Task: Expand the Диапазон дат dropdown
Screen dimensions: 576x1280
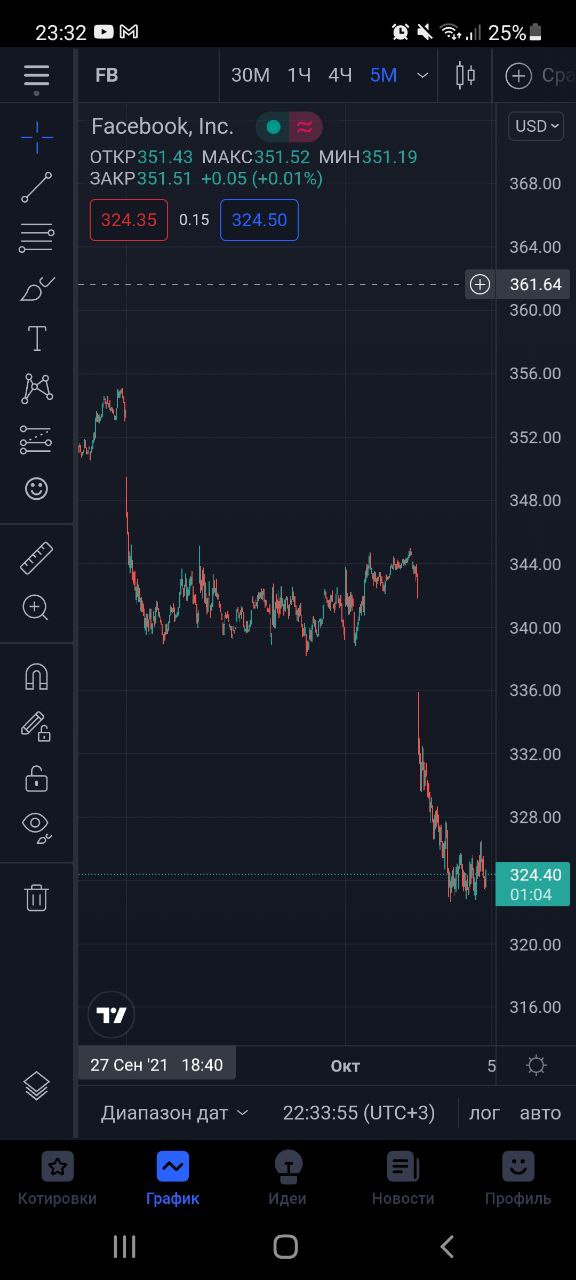Action: pos(174,1113)
